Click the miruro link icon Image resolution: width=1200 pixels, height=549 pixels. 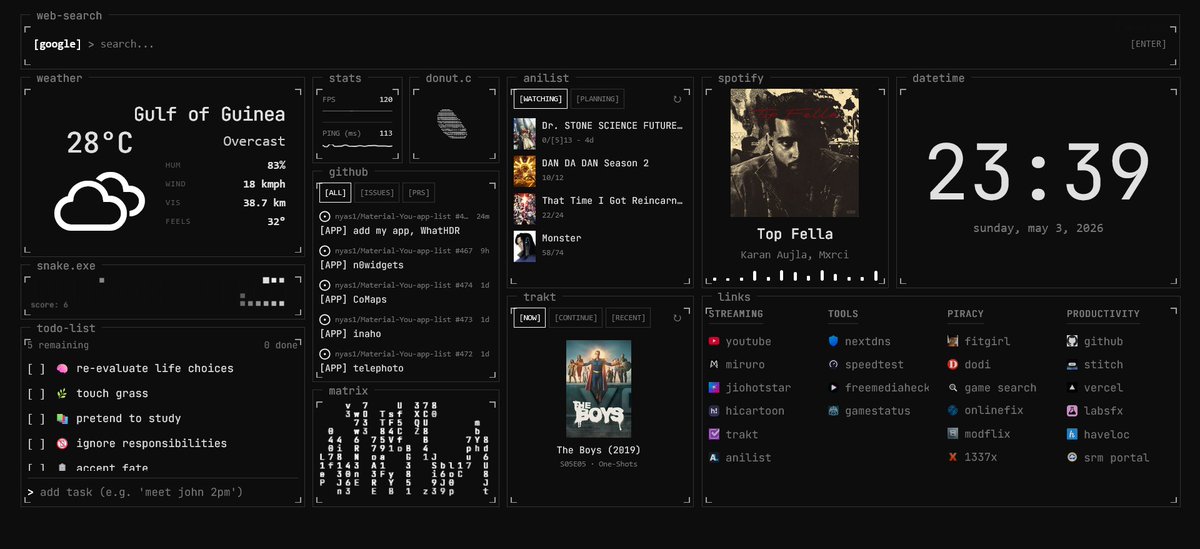point(714,365)
